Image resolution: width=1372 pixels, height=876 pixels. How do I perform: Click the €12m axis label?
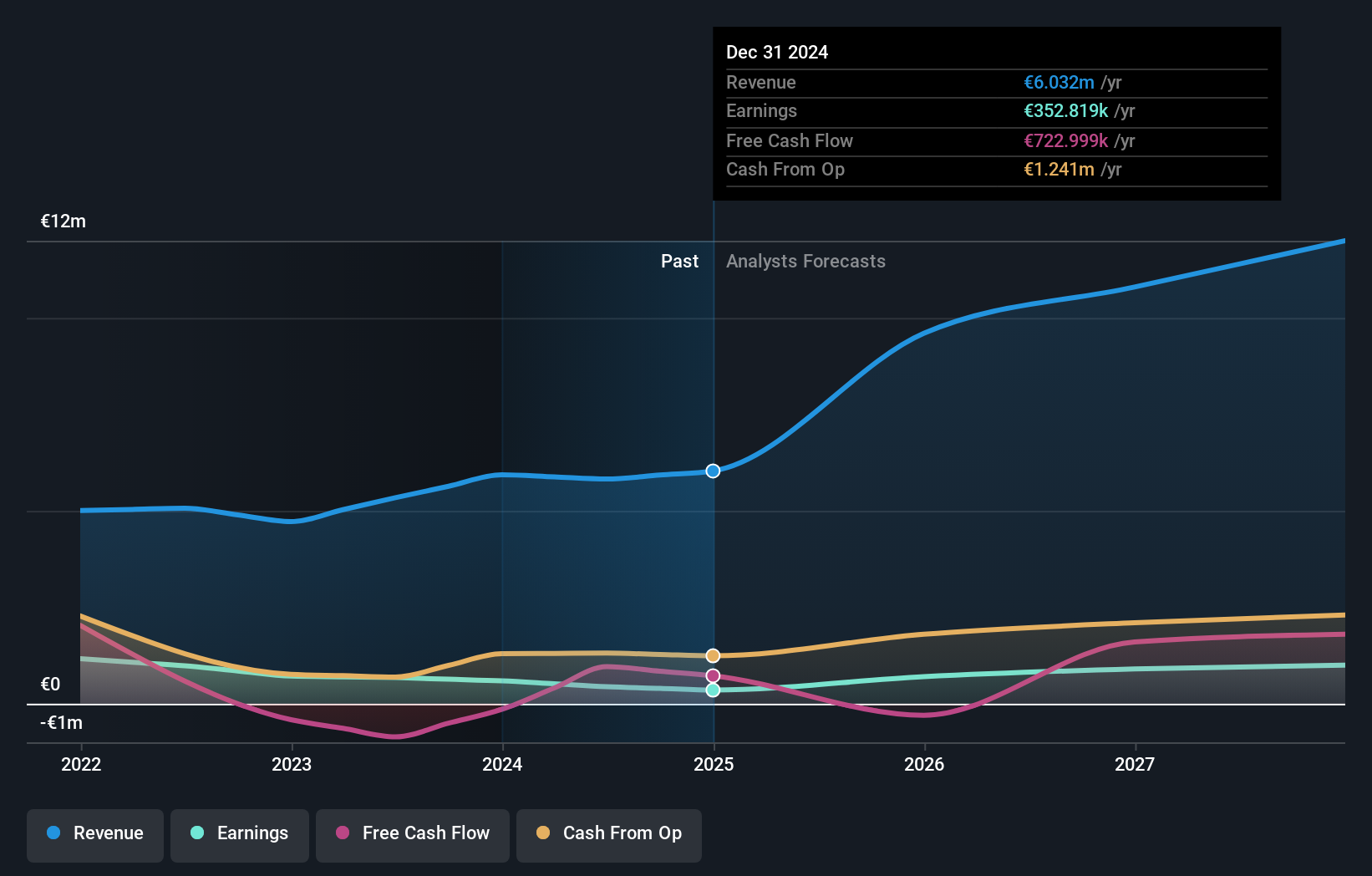pyautogui.click(x=62, y=221)
